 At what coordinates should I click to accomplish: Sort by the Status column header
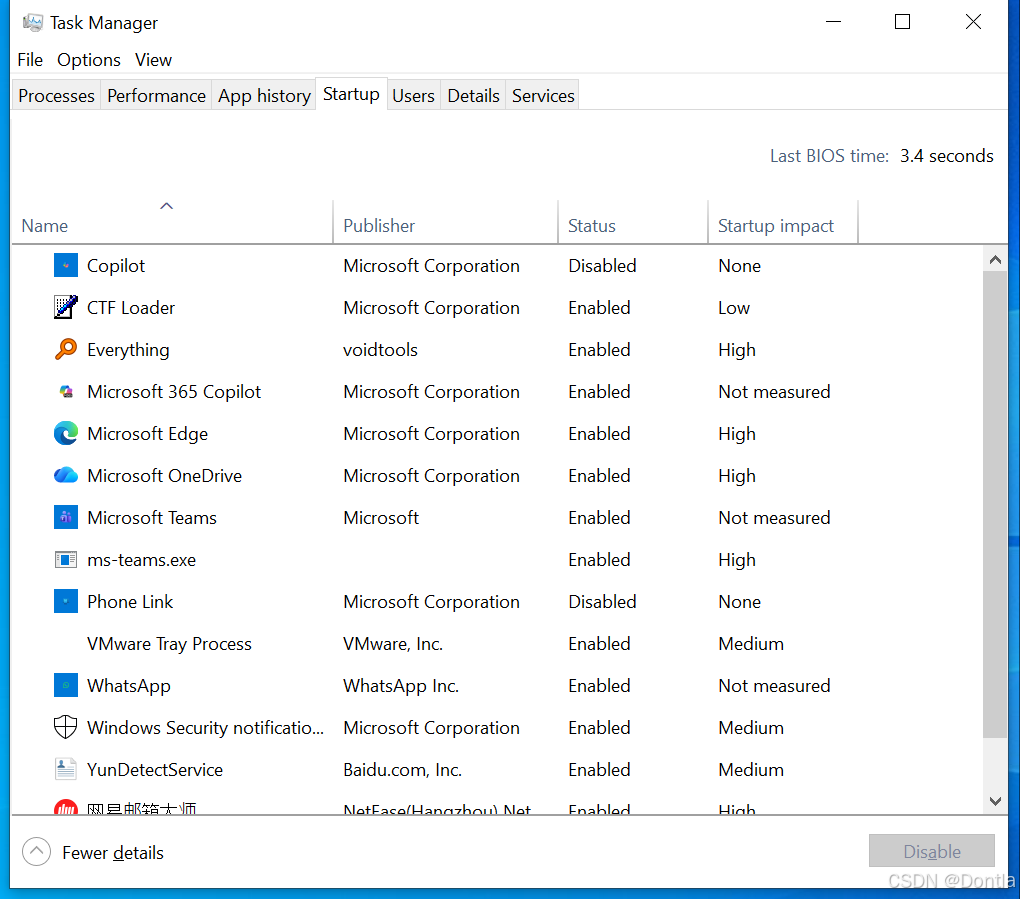pyautogui.click(x=633, y=221)
